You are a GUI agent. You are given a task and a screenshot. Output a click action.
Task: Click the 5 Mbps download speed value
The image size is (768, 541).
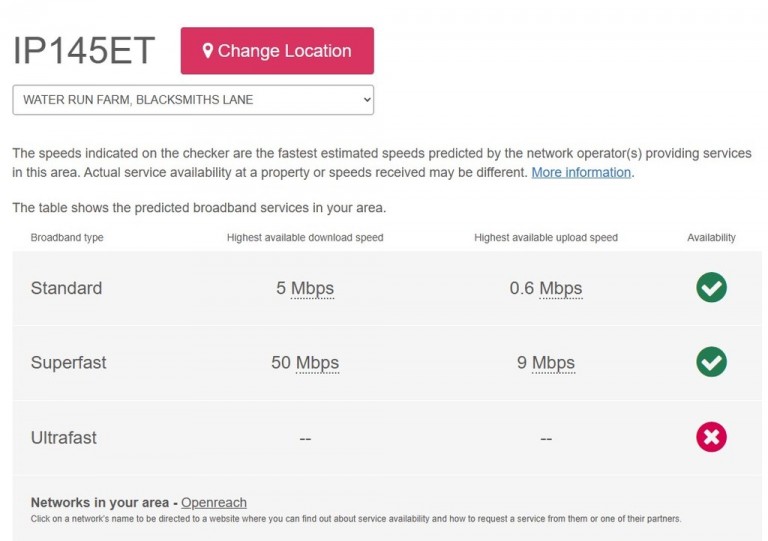(305, 288)
